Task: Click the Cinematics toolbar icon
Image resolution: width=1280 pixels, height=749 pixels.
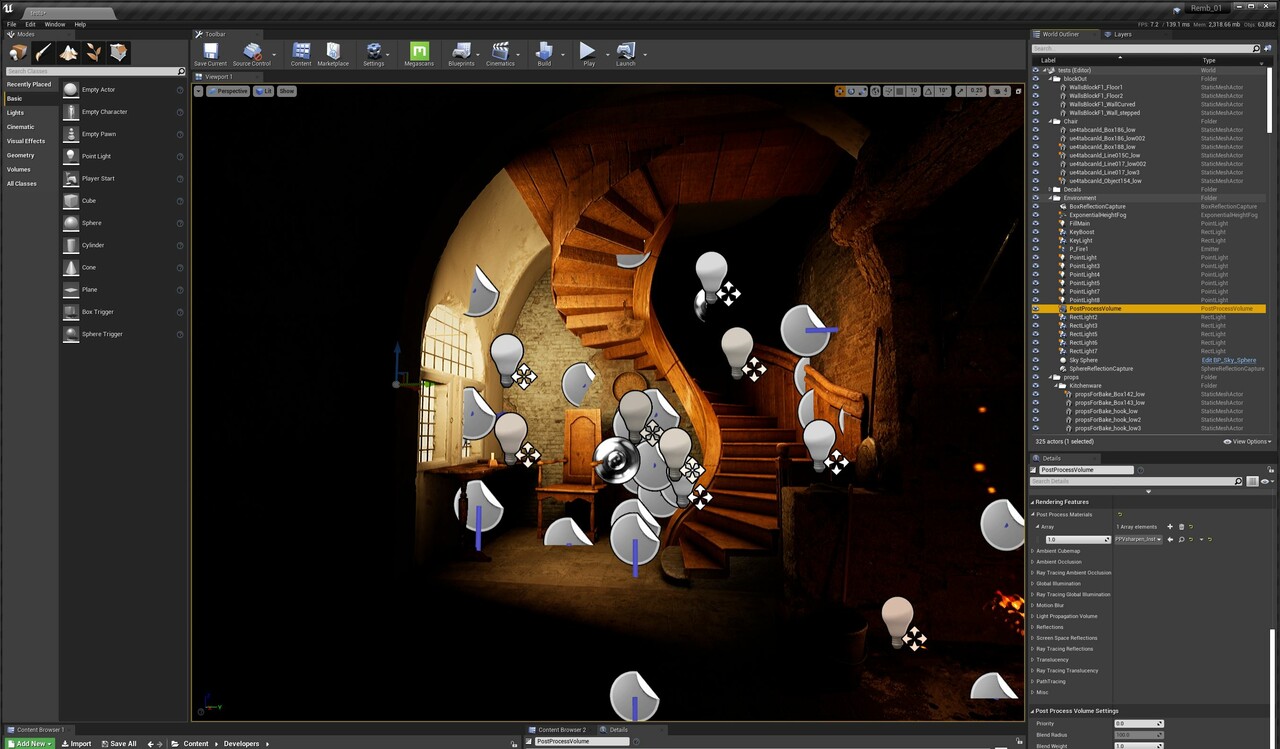Action: pyautogui.click(x=500, y=54)
